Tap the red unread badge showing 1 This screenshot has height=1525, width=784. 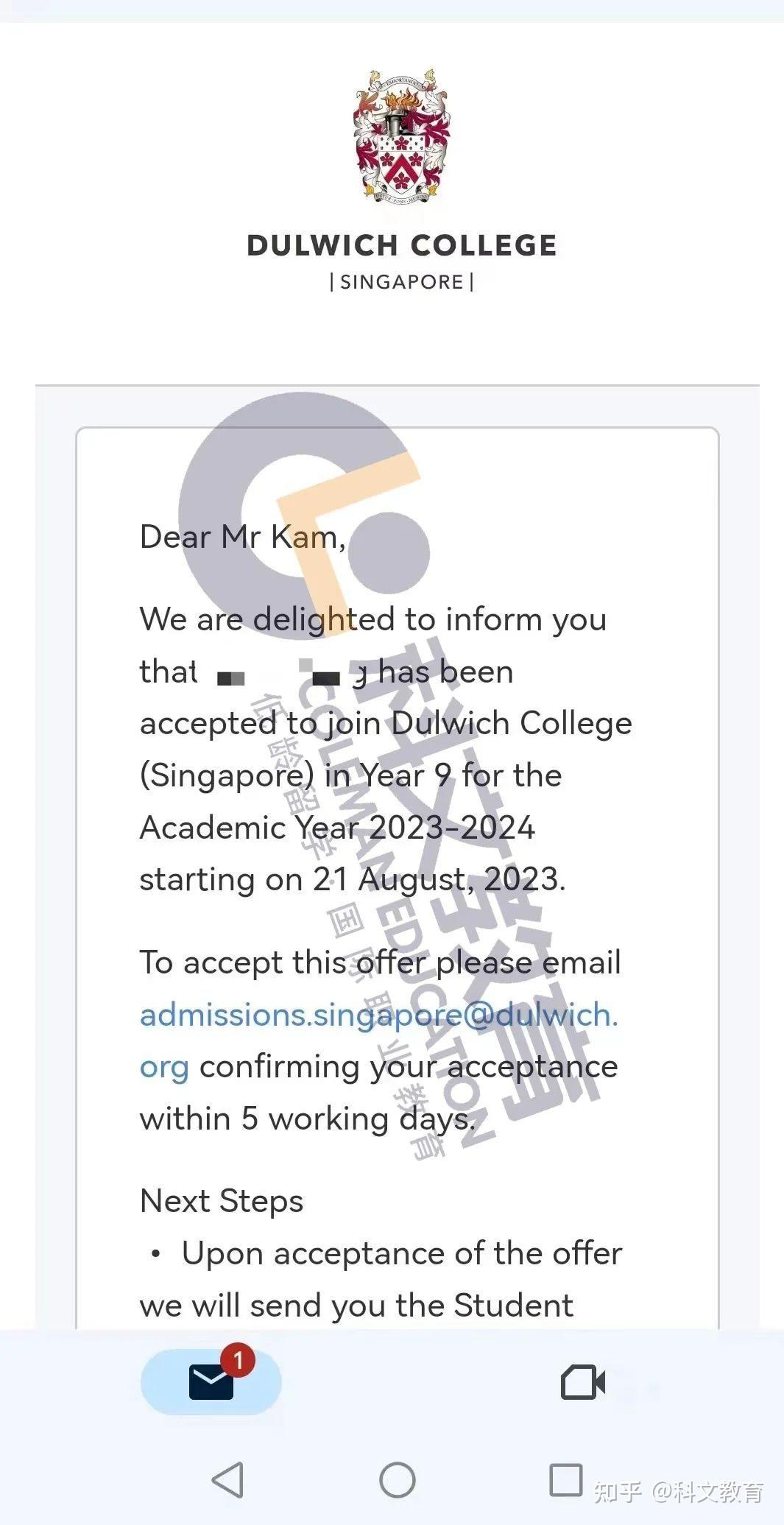coord(238,1360)
